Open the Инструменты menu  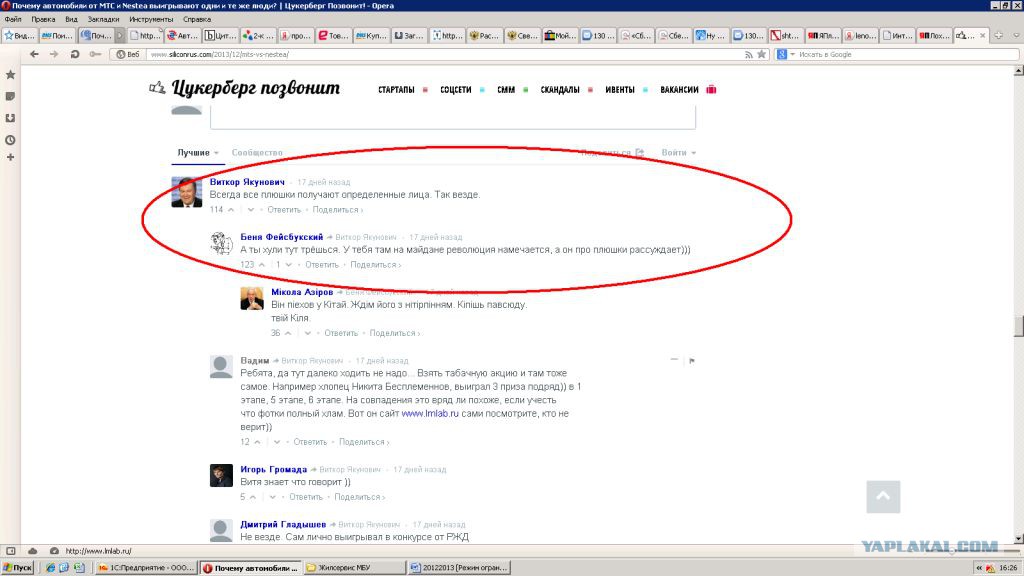[x=151, y=20]
